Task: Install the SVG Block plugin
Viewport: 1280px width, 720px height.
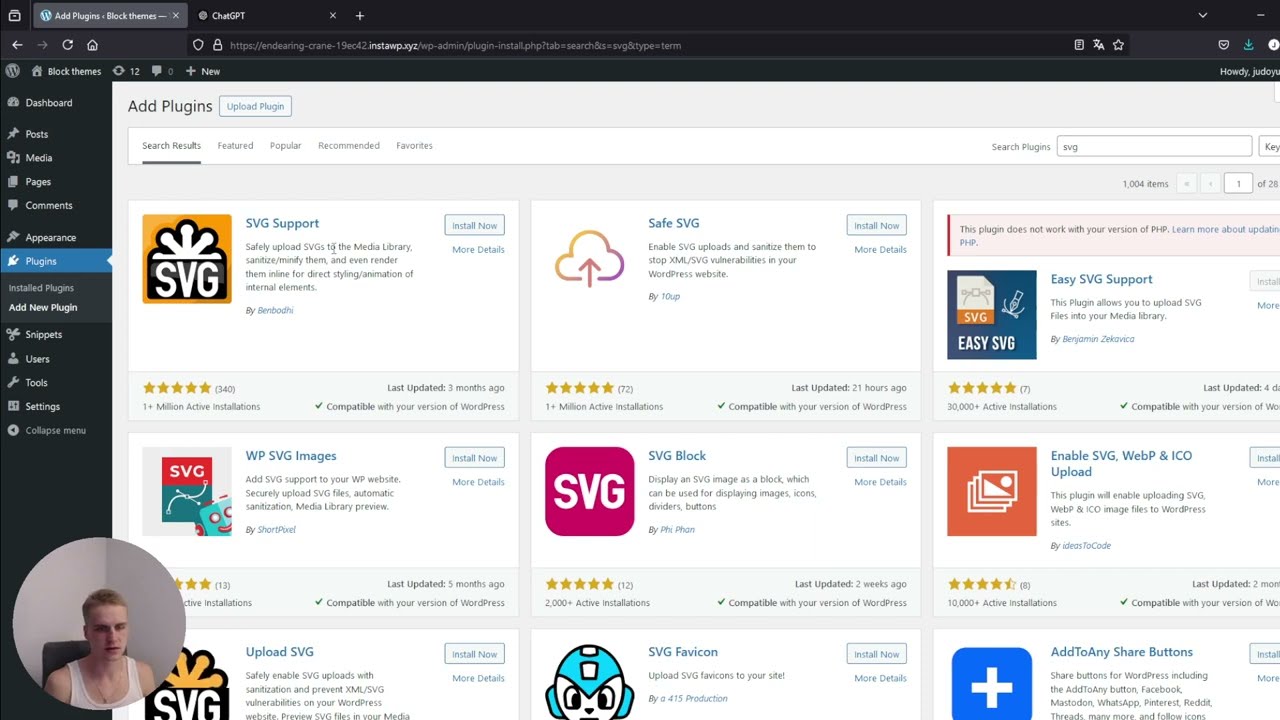Action: point(877,458)
